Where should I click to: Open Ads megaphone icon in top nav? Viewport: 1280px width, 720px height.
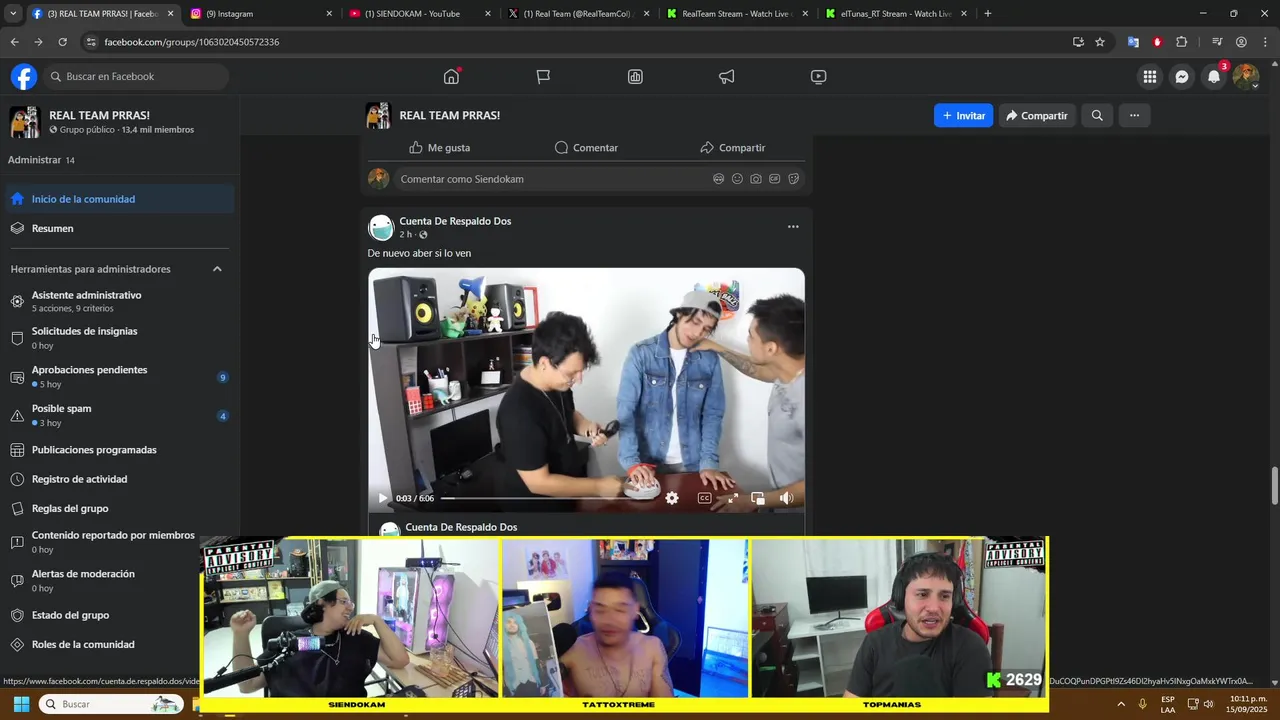(x=727, y=77)
